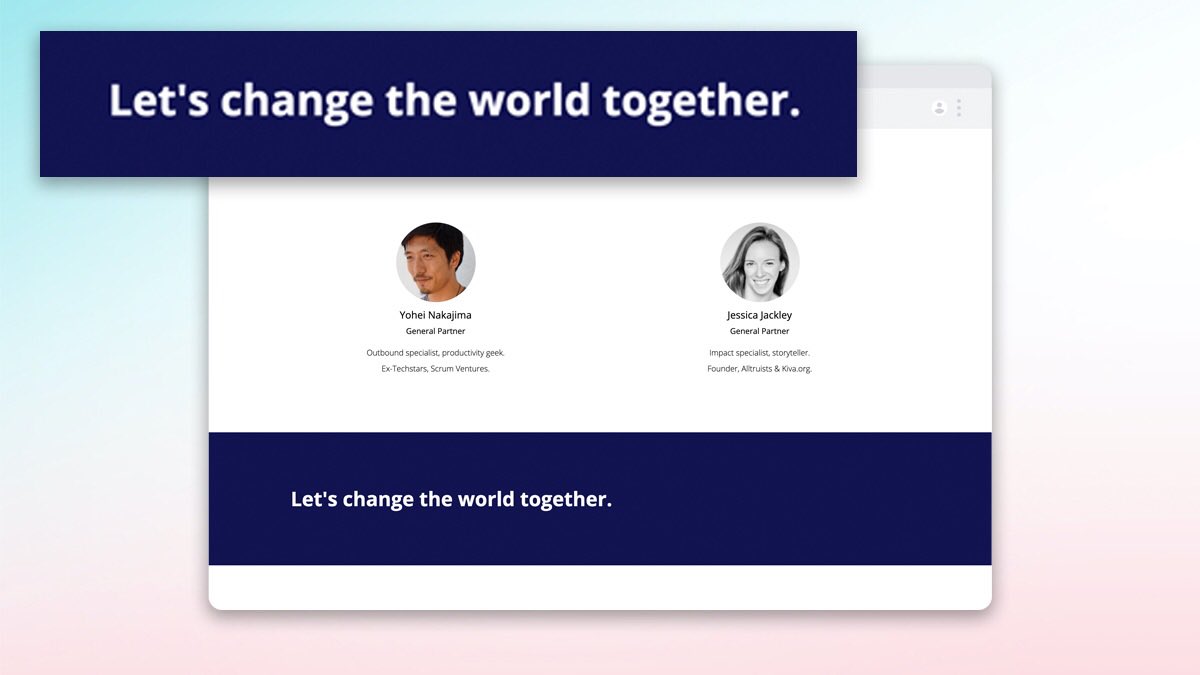Click 'Founder, Alltruists & Kiva.org.' text

tap(760, 369)
